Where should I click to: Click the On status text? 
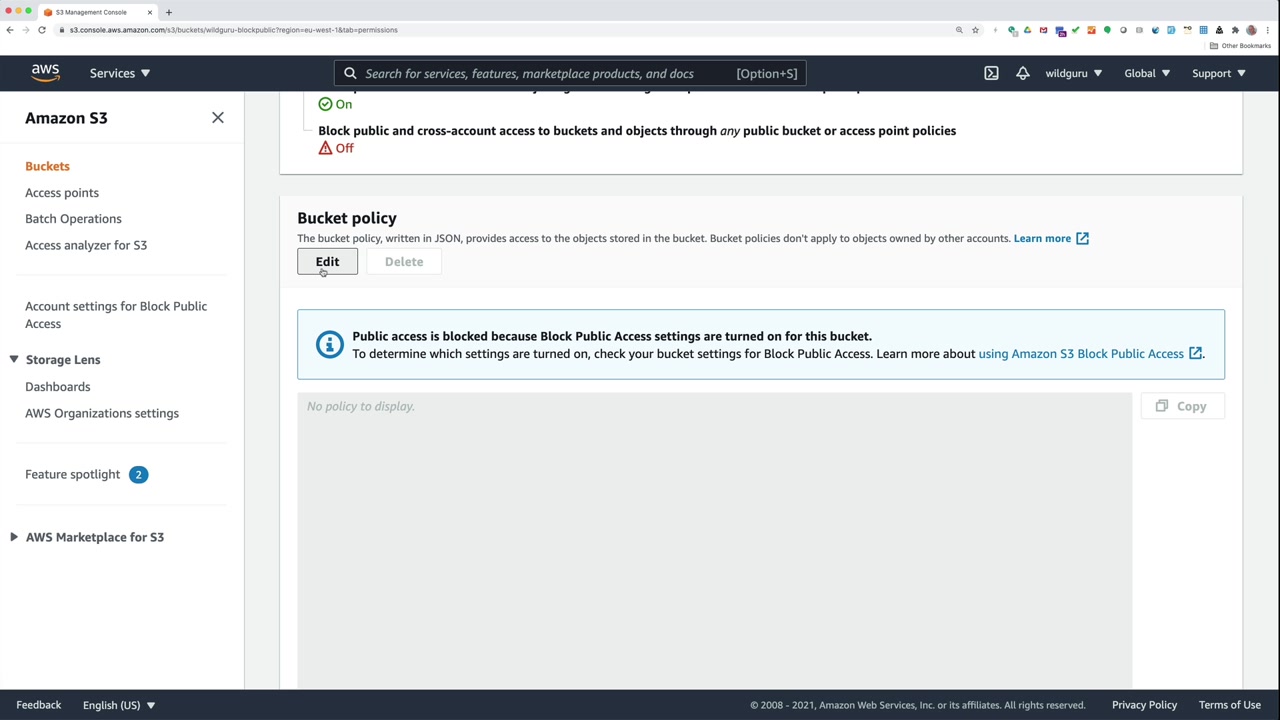tap(344, 104)
